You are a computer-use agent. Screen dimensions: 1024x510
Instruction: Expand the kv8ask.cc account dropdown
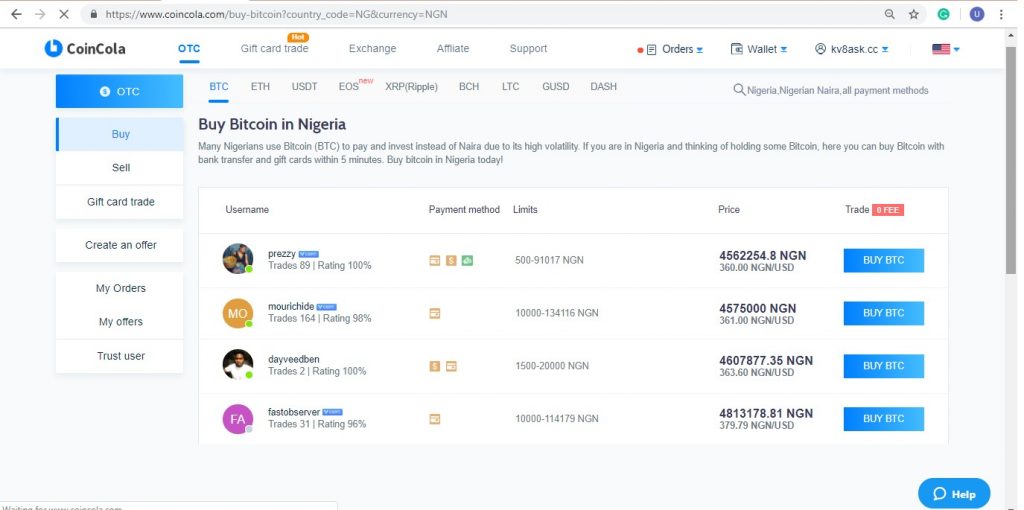[885, 50]
